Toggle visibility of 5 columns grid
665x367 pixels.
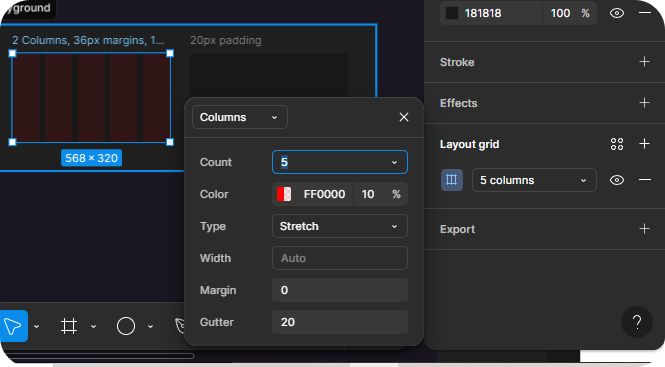(x=617, y=180)
